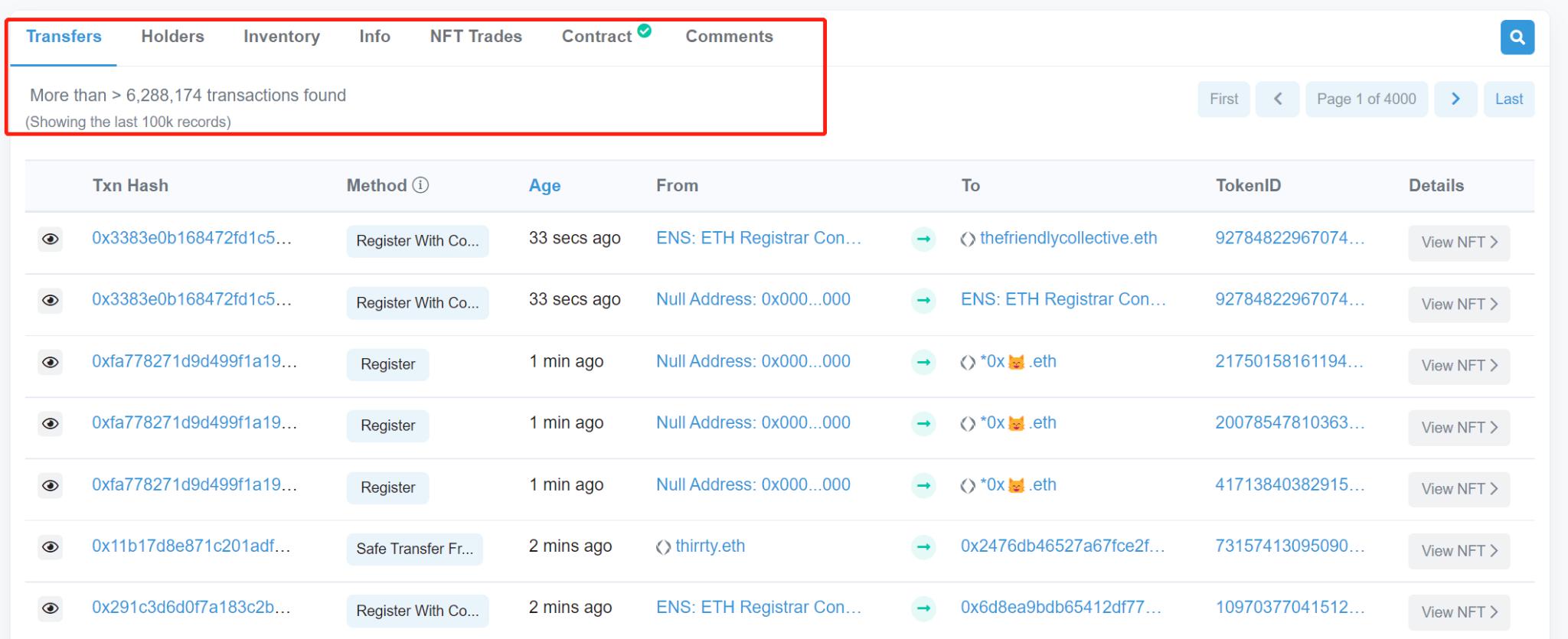Open transaction hash 0x11b17d8e871c201adf
Image resolution: width=1568 pixels, height=639 pixels.
191,546
